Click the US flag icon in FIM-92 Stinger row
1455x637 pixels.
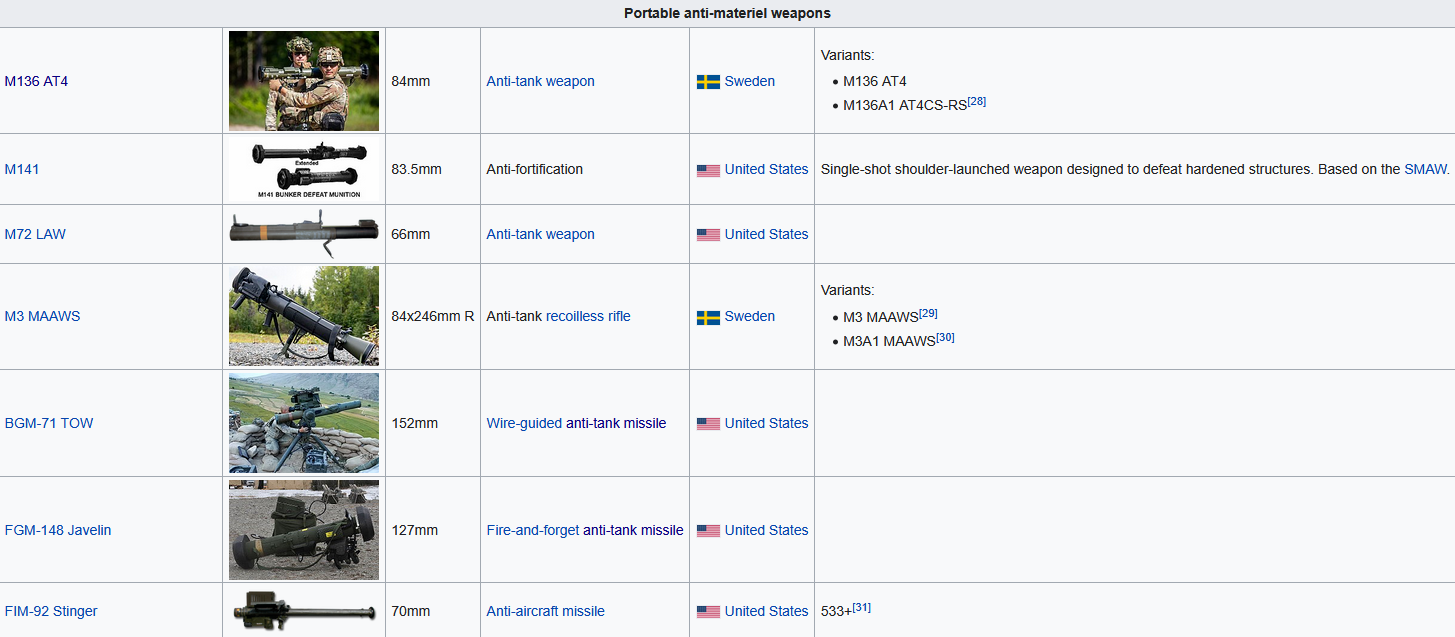coord(708,612)
